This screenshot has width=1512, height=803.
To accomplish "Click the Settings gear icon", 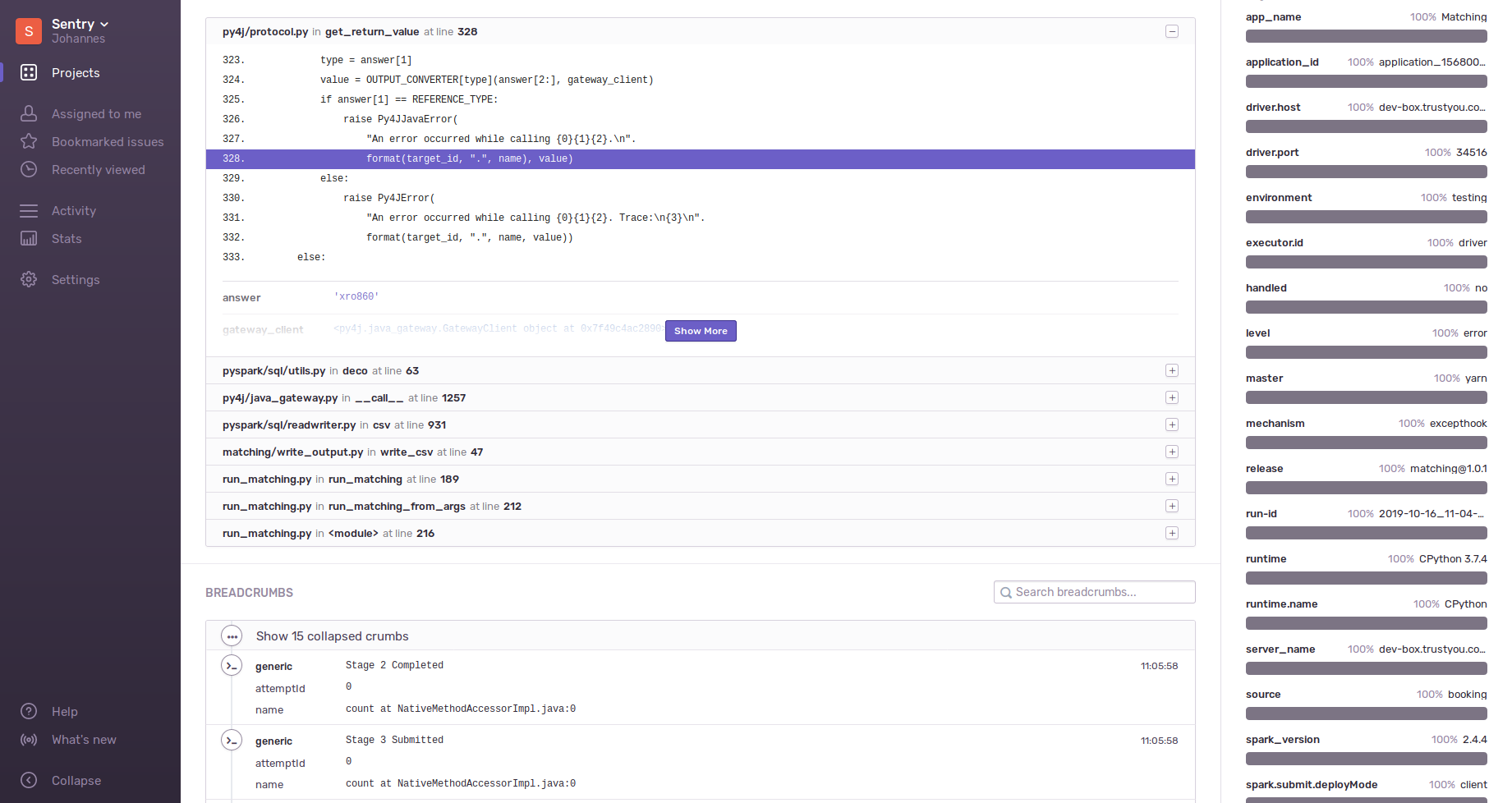I will [x=29, y=279].
